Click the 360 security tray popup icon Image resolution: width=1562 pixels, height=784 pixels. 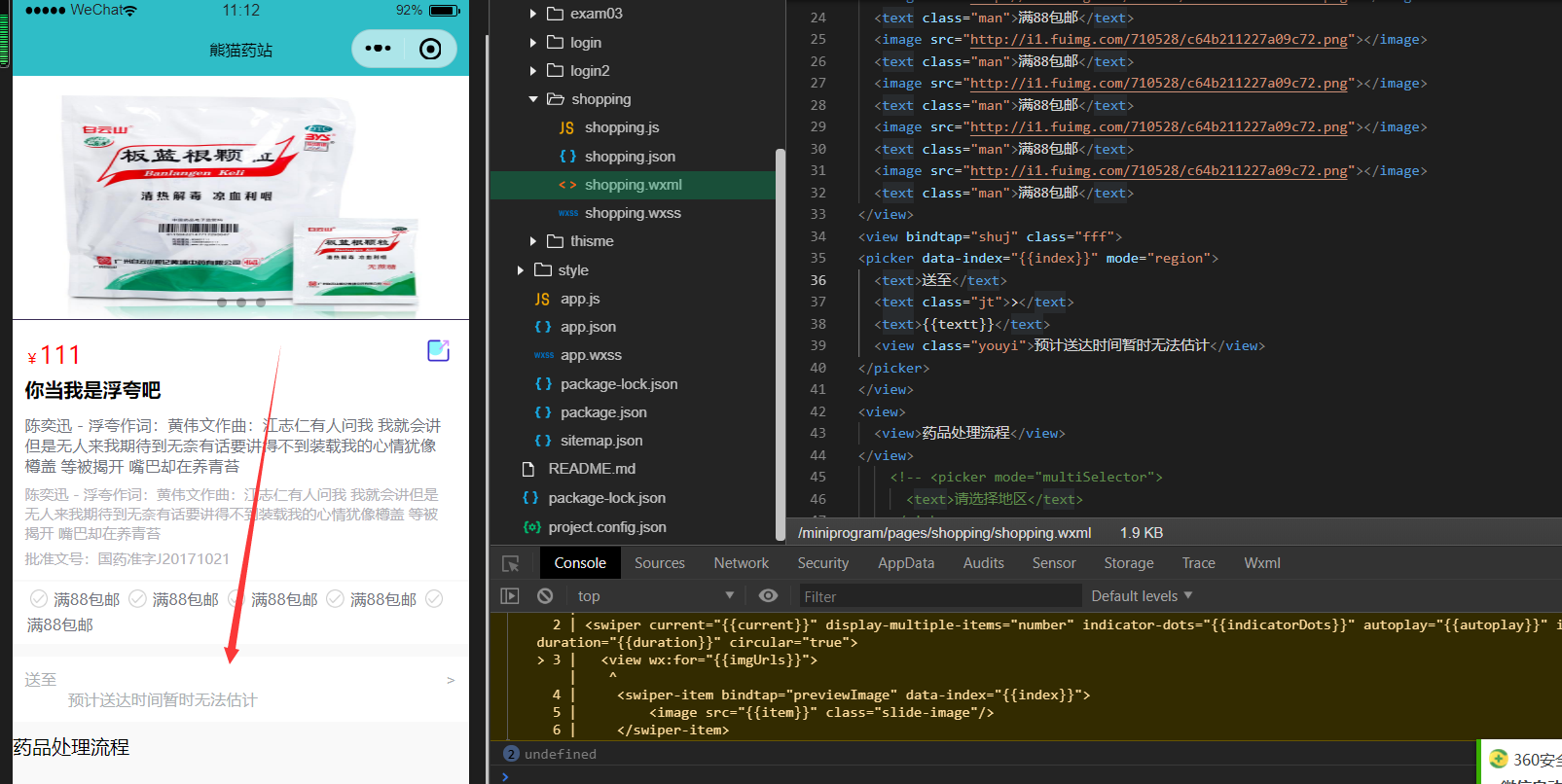(x=1499, y=759)
